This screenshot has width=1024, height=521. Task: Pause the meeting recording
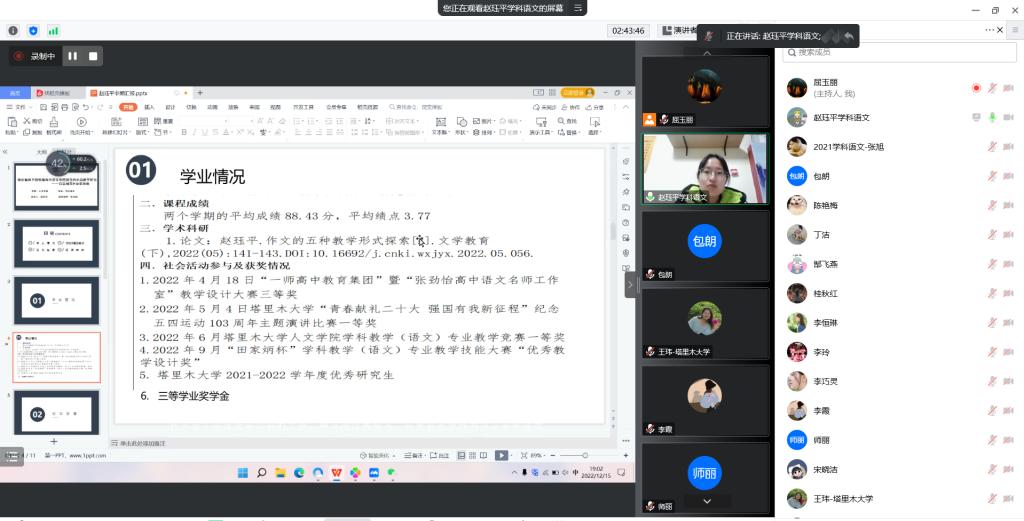(x=72, y=56)
